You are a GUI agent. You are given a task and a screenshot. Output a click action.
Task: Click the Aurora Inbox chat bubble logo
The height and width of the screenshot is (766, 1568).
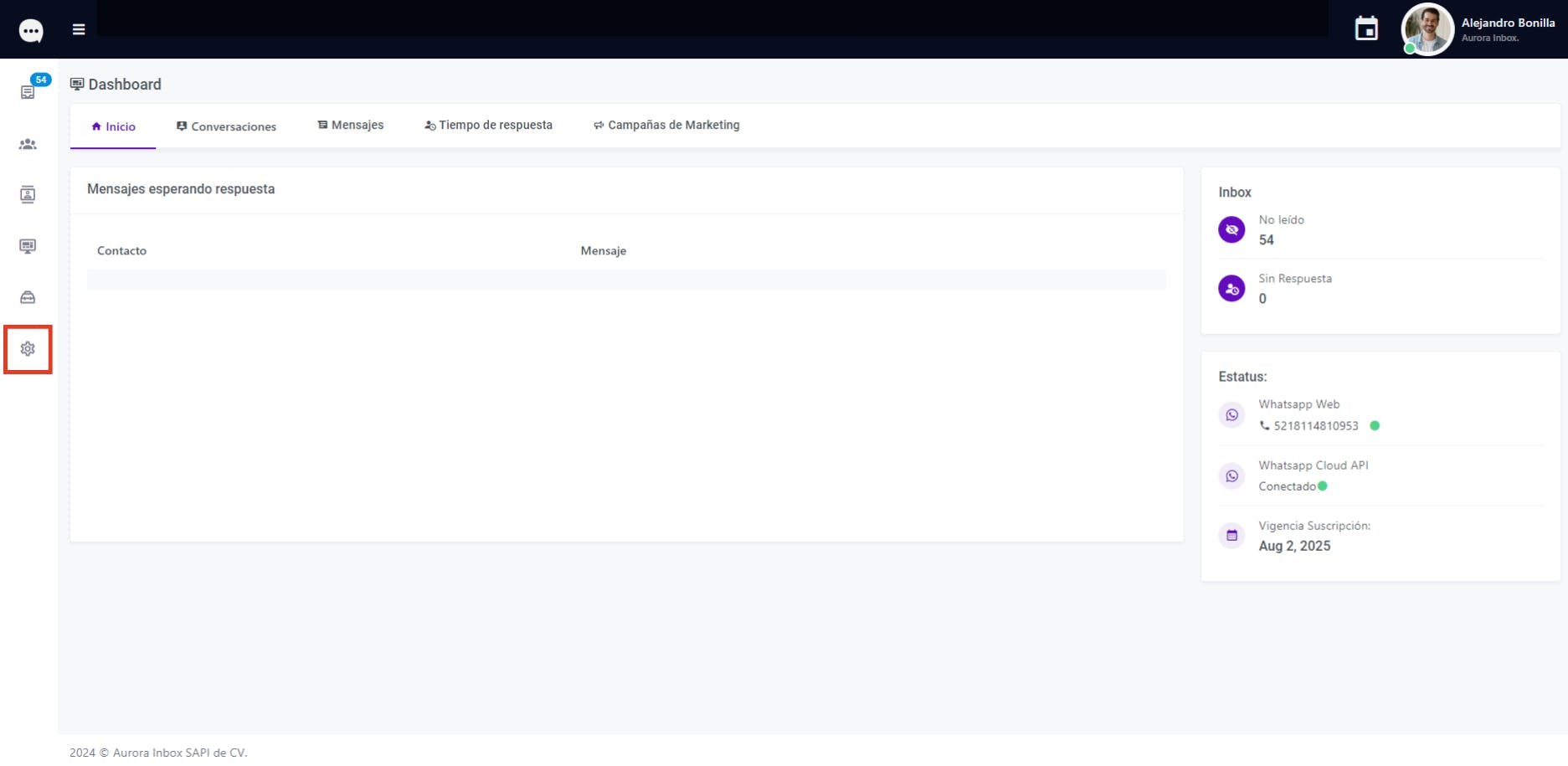tap(31, 31)
